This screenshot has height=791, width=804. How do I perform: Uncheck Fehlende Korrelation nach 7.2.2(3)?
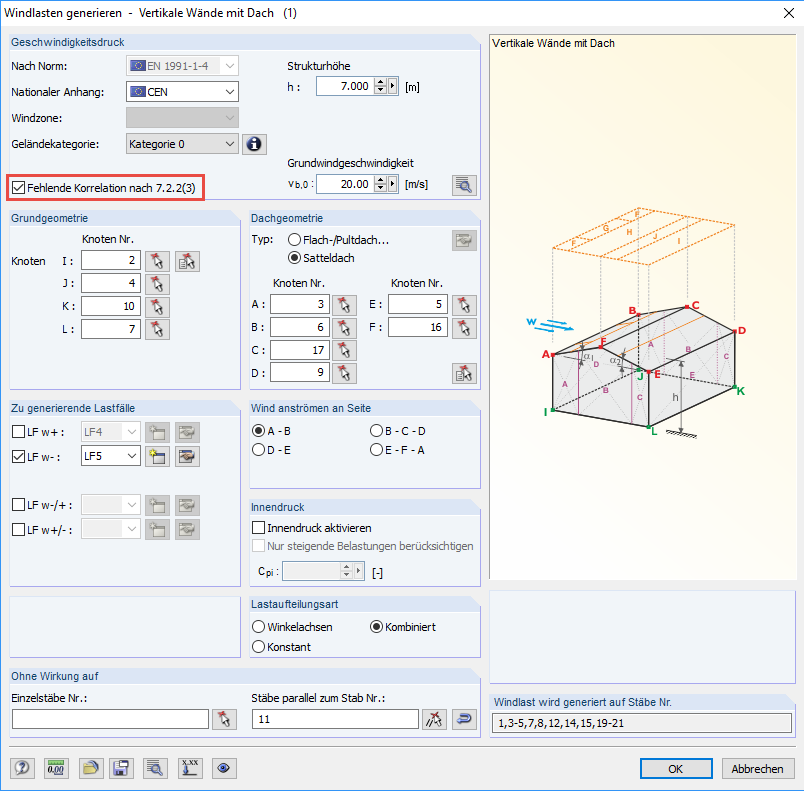click(18, 188)
